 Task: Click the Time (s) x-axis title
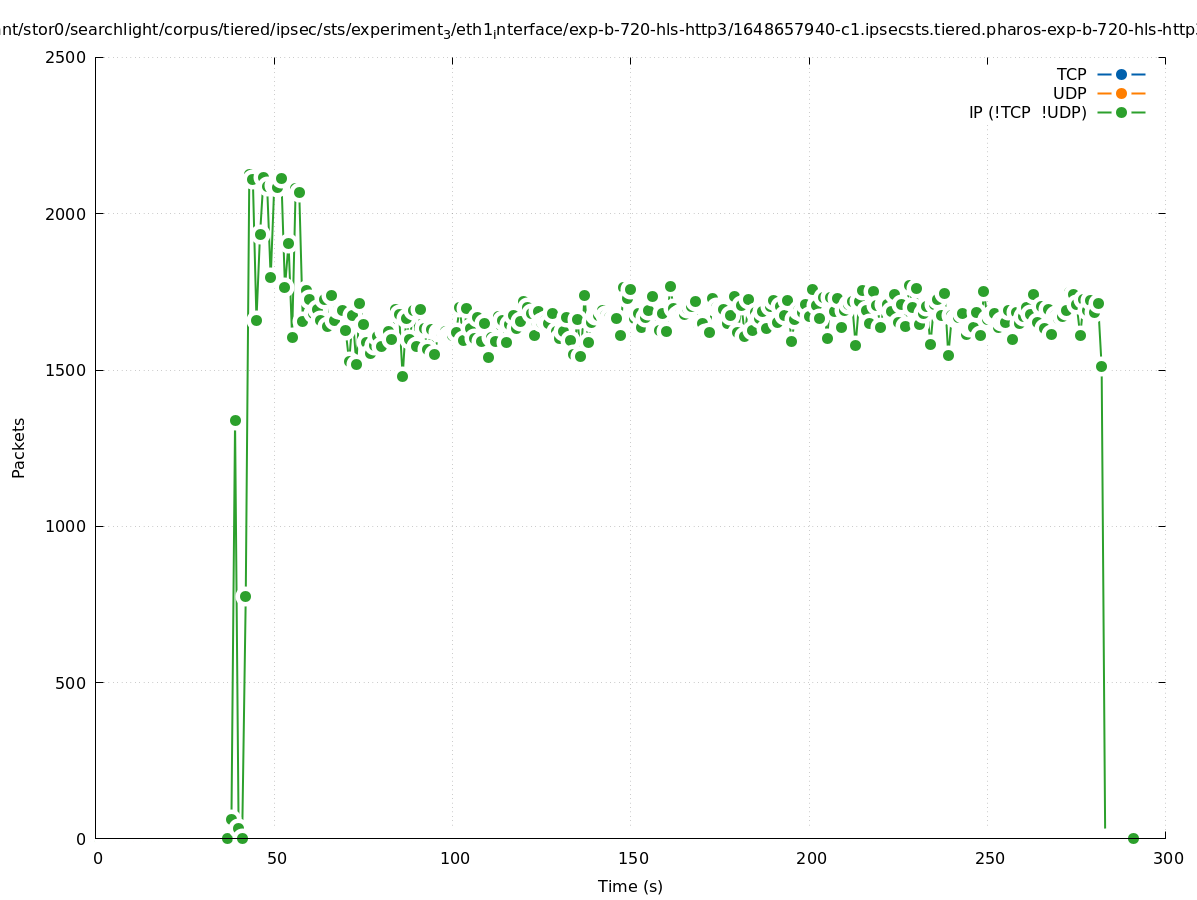click(630, 887)
